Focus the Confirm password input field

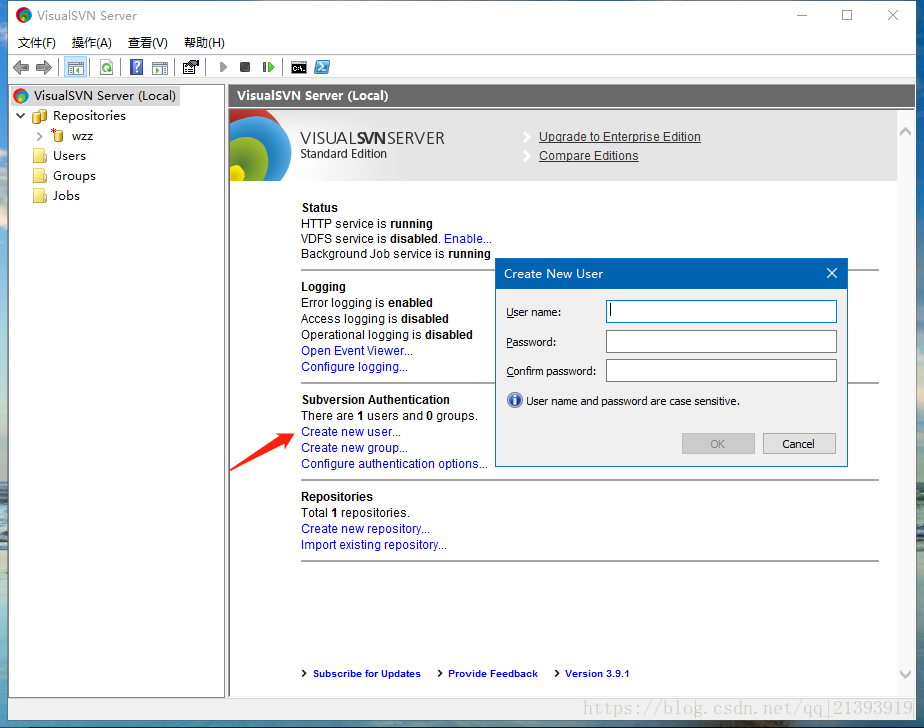[x=721, y=371]
